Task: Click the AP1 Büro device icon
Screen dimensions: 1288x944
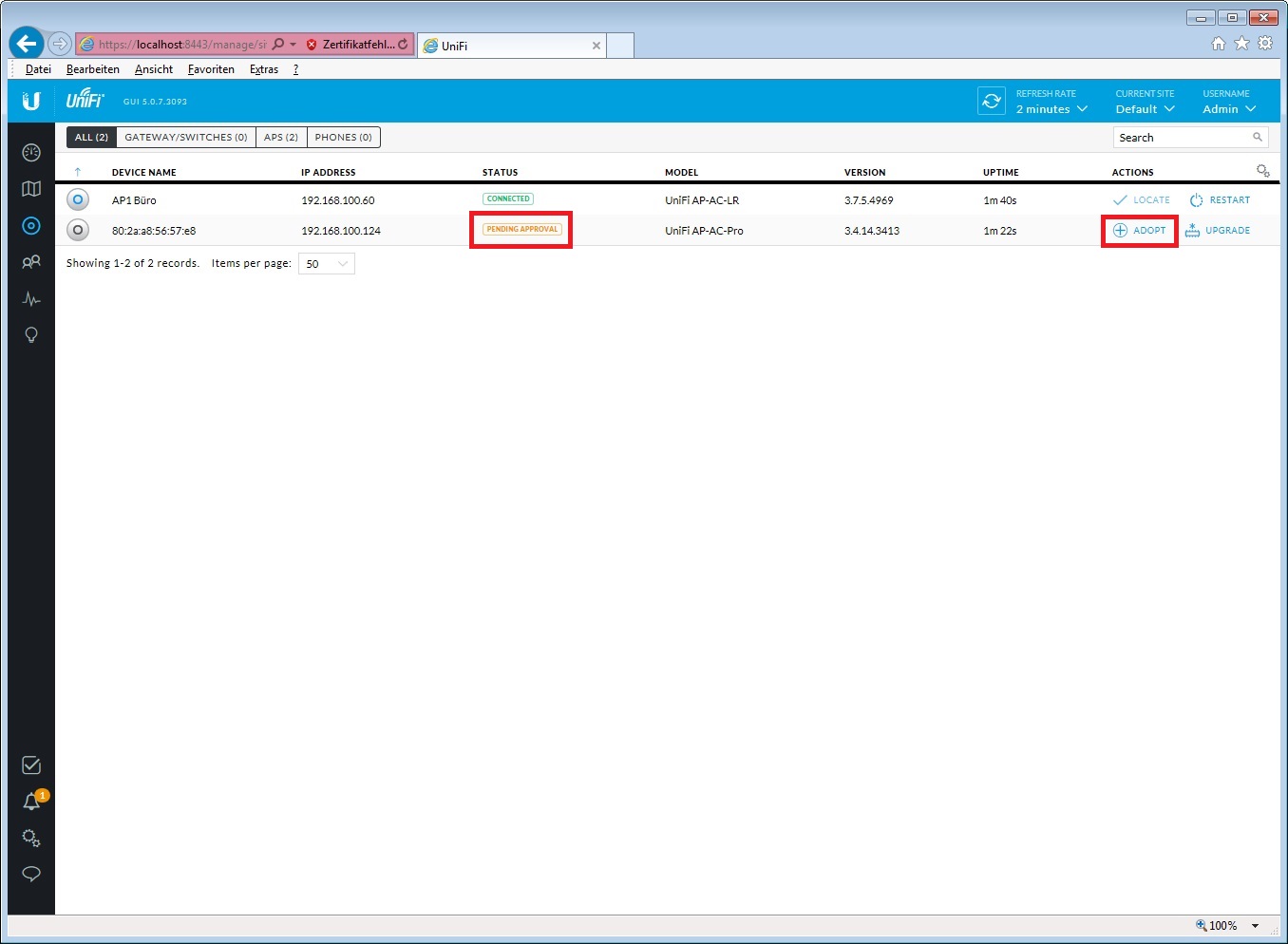Action: 78,200
